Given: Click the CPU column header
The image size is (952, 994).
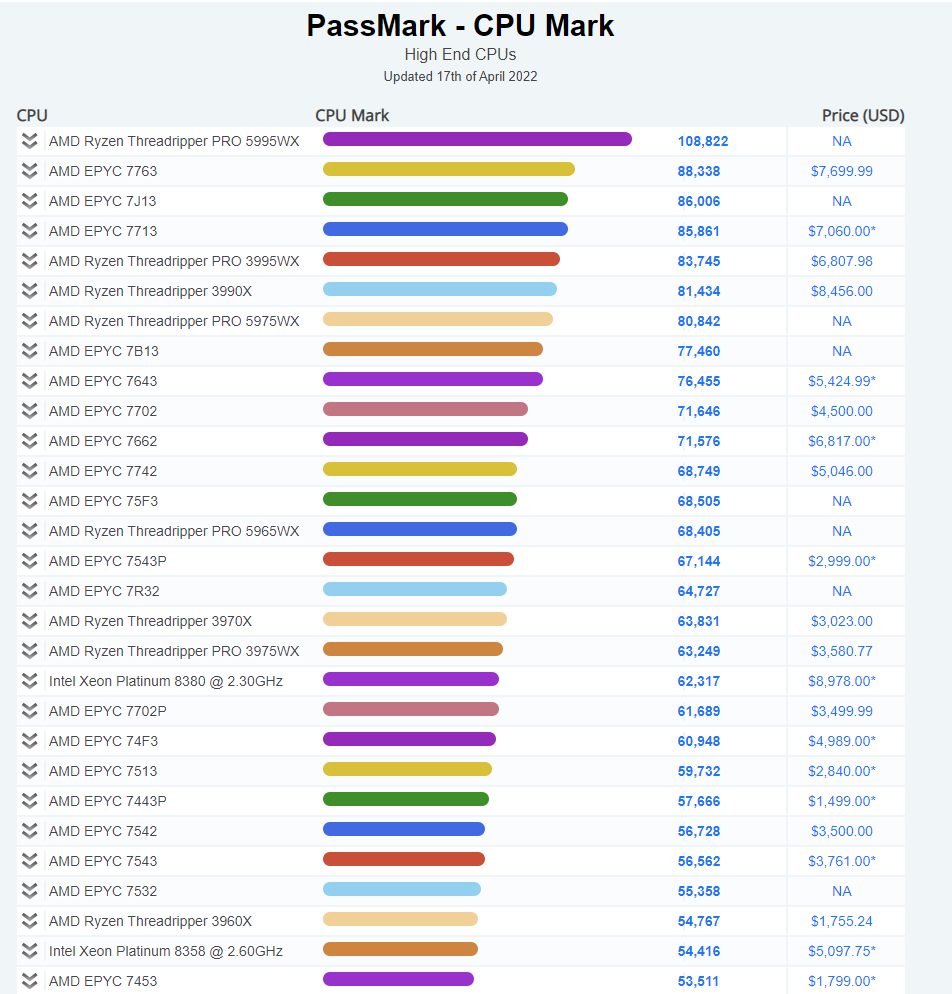Looking at the screenshot, I should click(32, 115).
